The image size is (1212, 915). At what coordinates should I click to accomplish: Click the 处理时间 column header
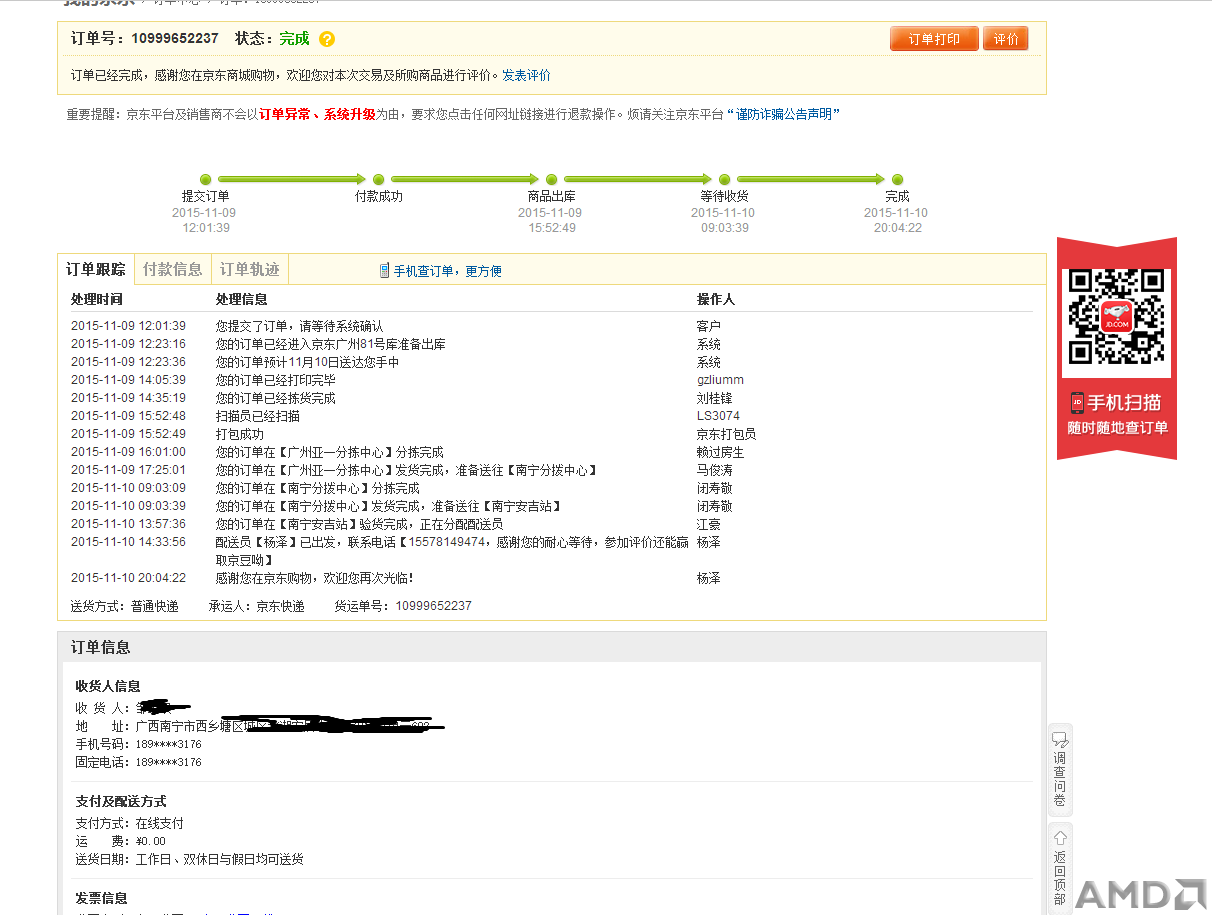point(96,299)
